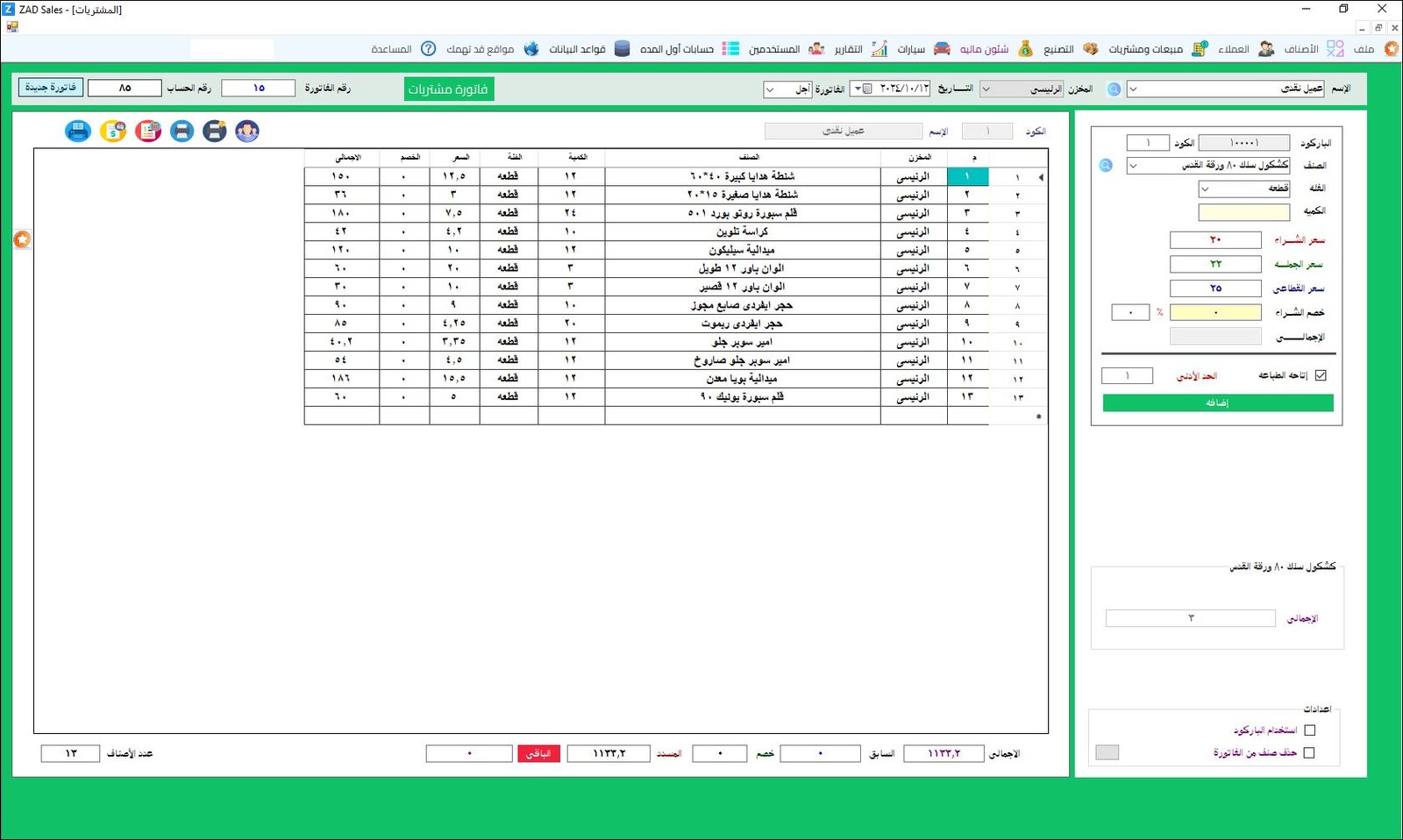Click the red receipt report icon
This screenshot has width=1403, height=840.
pyautogui.click(x=148, y=132)
